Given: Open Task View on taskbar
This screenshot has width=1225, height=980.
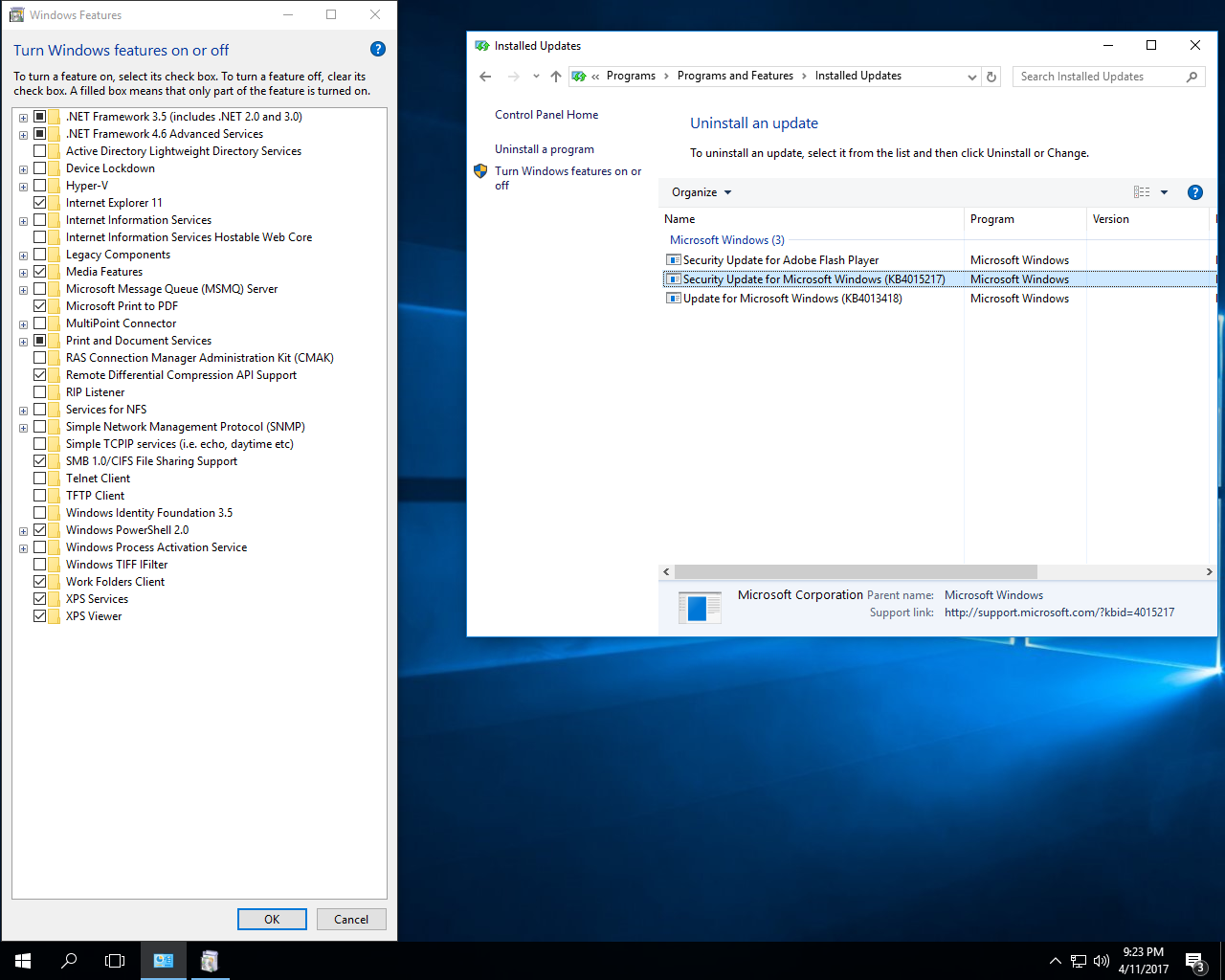Looking at the screenshot, I should 115,961.
